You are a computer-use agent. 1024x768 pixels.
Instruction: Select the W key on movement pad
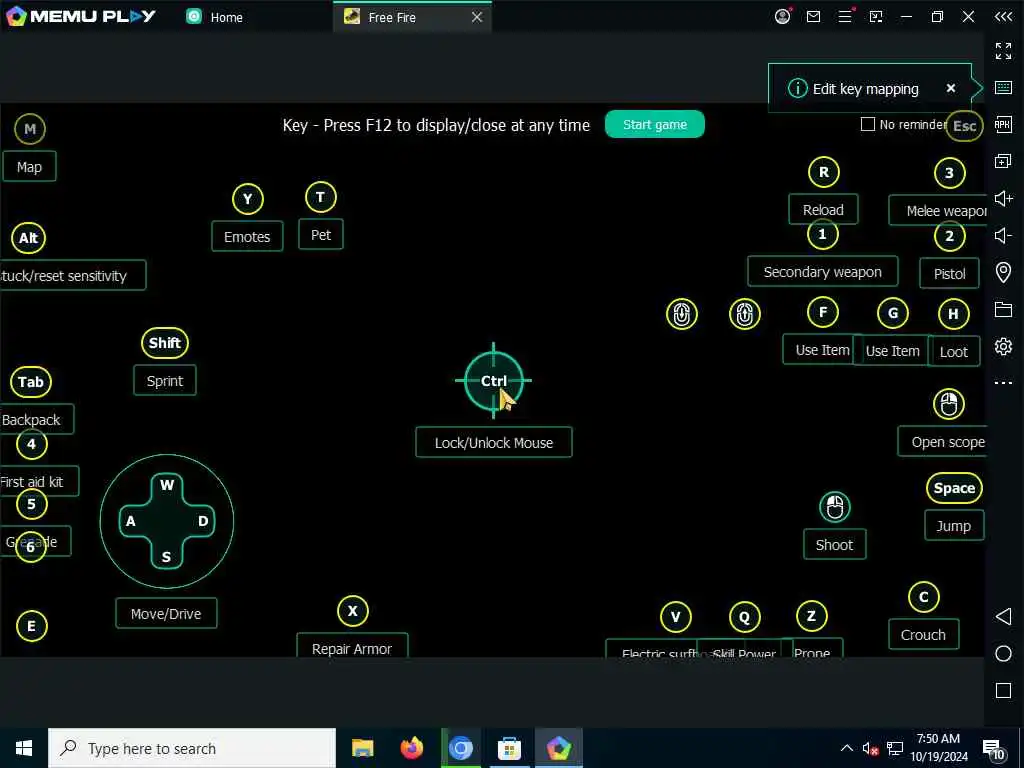pyautogui.click(x=167, y=485)
